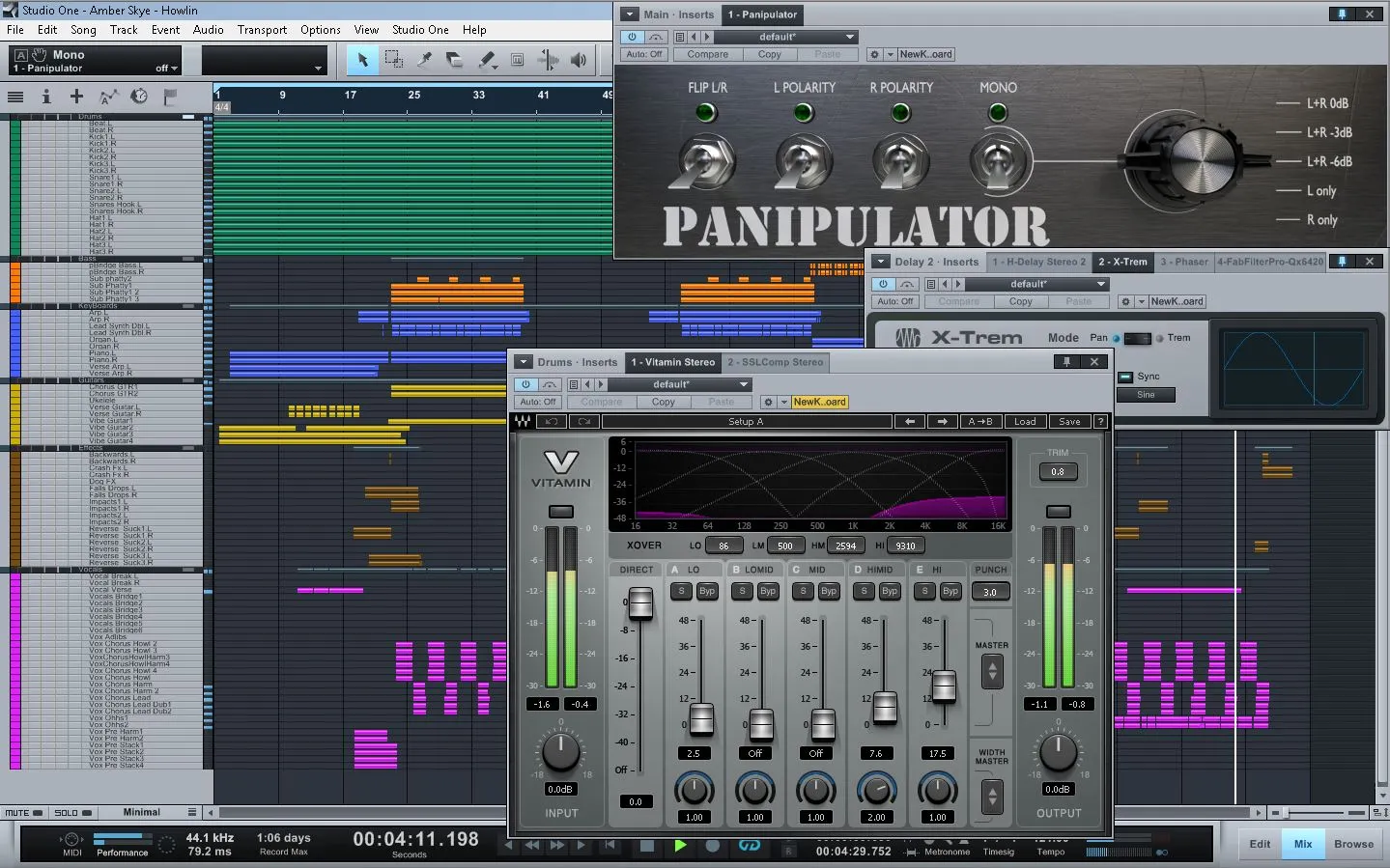The width and height of the screenshot is (1390, 868).
Task: Enable the Sync checkbox in X-Trem
Action: click(1124, 377)
